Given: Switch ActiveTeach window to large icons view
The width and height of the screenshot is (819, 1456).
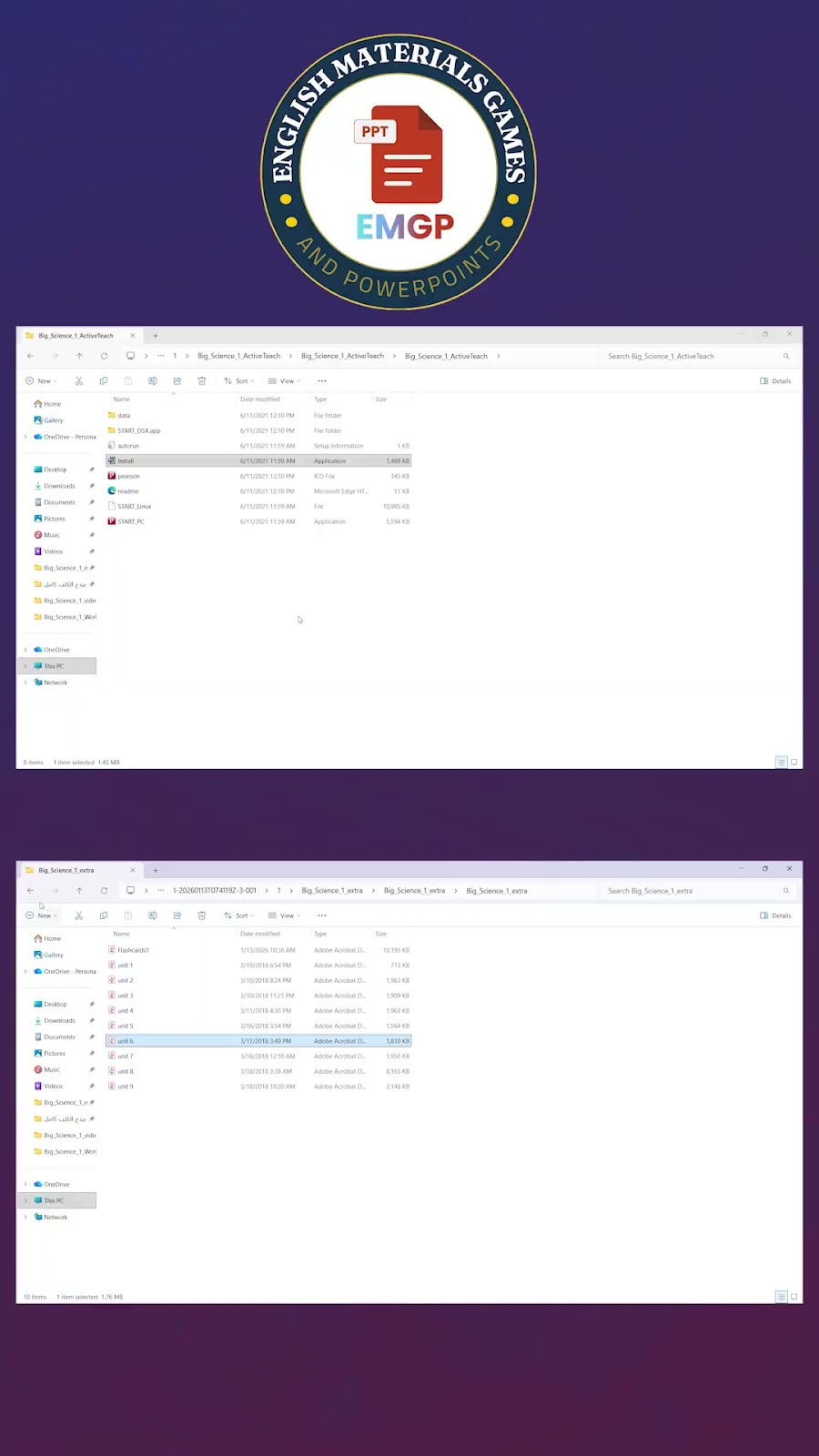Looking at the screenshot, I should pos(794,762).
